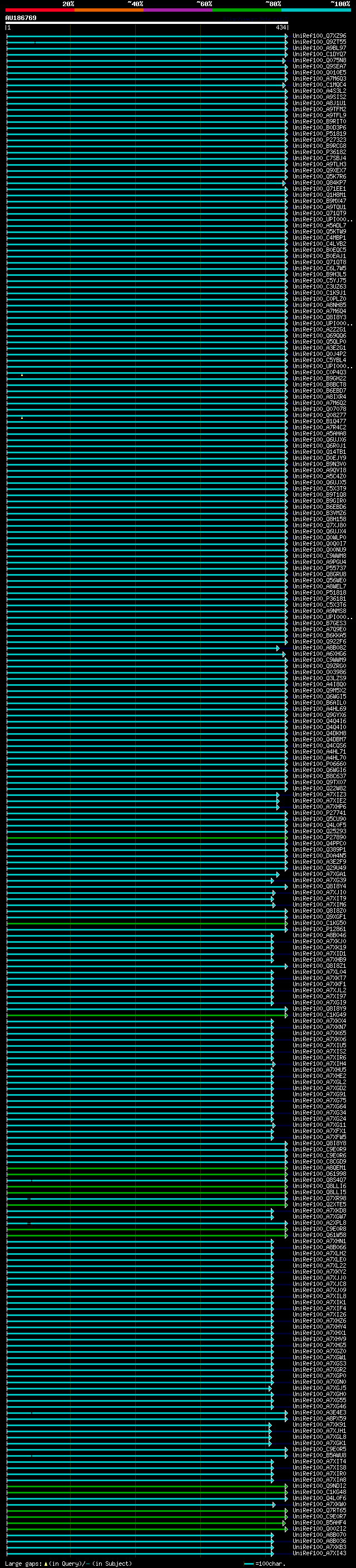Select hit label UniRef100_Q9SEA7
Screen dimensions: 356x1568
(x=319, y=66)
